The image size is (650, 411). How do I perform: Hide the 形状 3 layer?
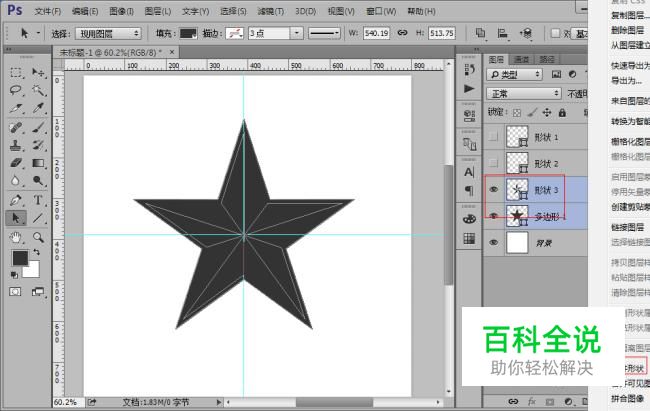coord(493,190)
